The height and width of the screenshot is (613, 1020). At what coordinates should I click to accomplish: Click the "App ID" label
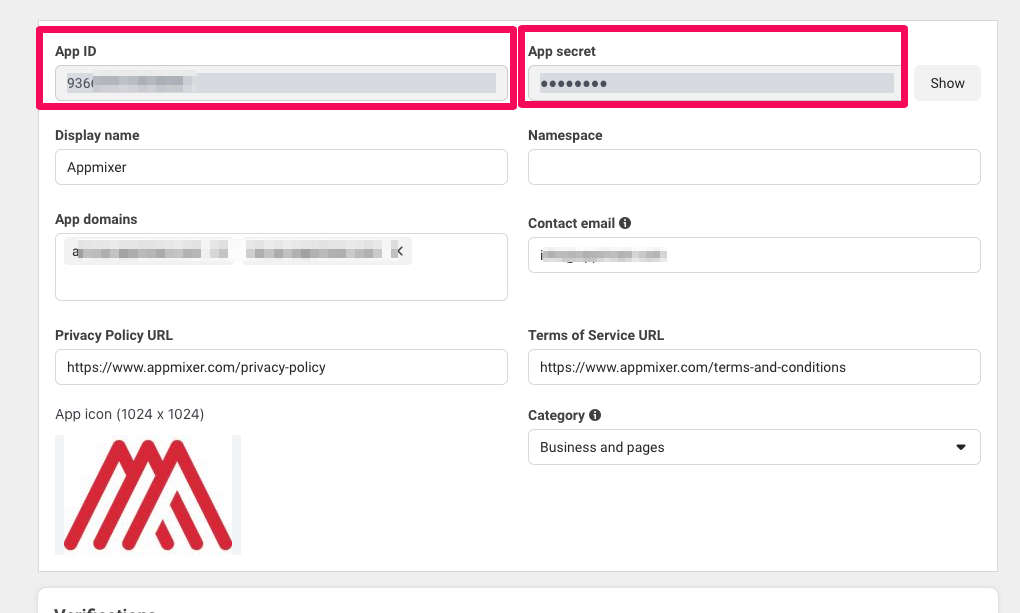tap(76, 51)
